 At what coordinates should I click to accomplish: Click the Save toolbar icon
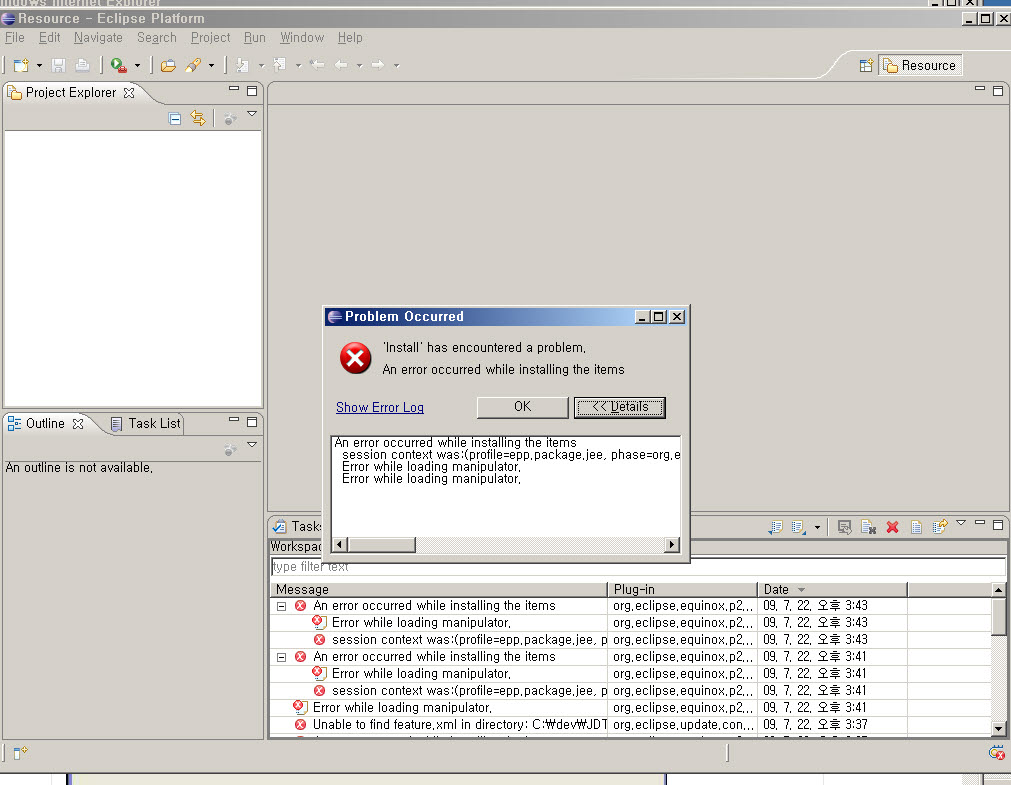(58, 65)
